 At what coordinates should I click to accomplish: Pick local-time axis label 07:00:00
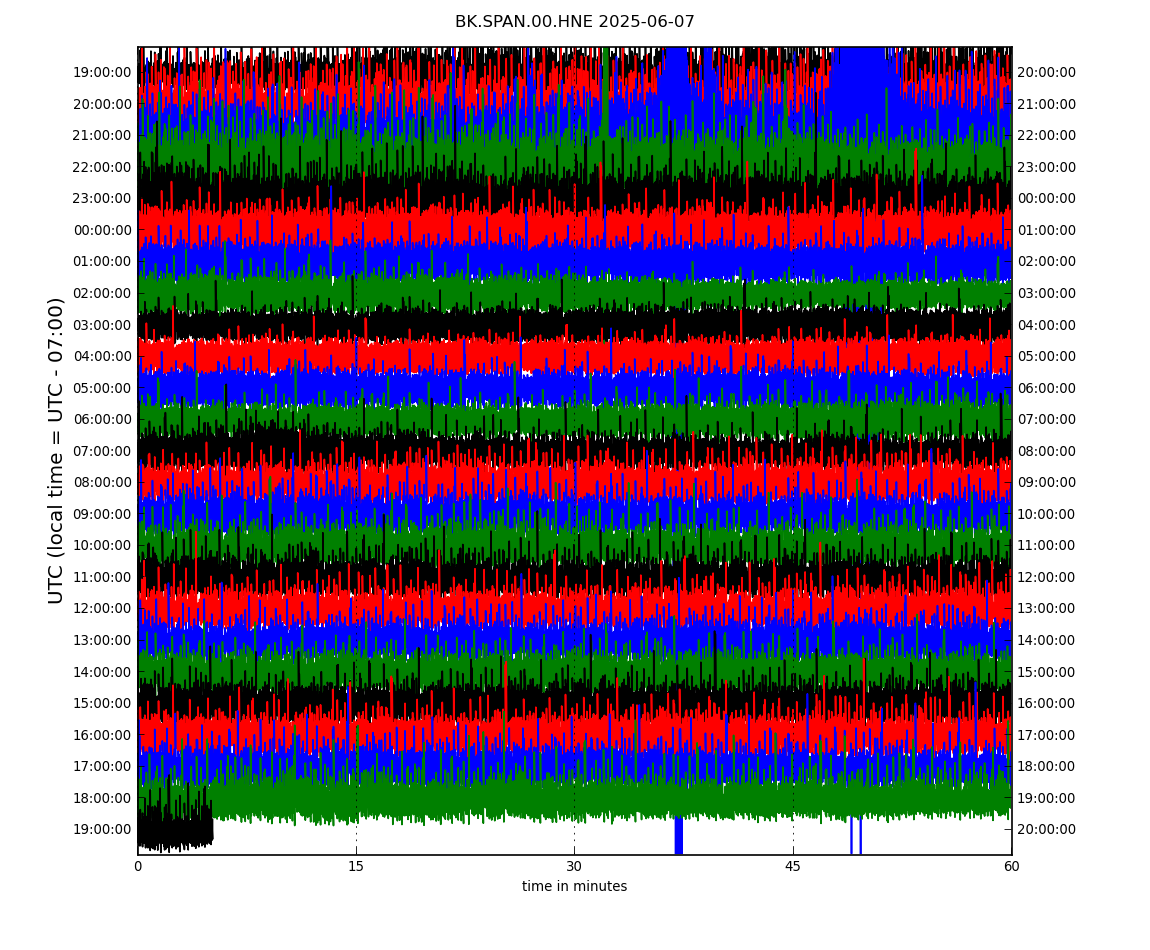click(1047, 420)
